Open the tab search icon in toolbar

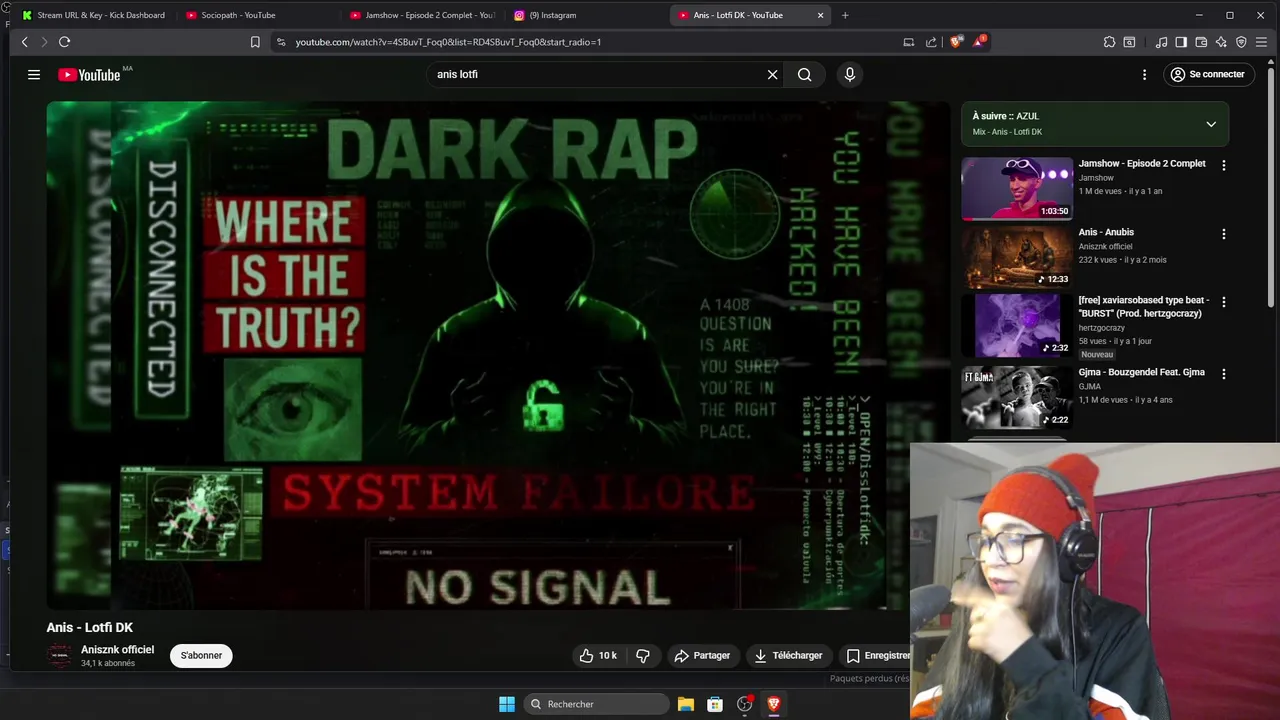point(1129,42)
